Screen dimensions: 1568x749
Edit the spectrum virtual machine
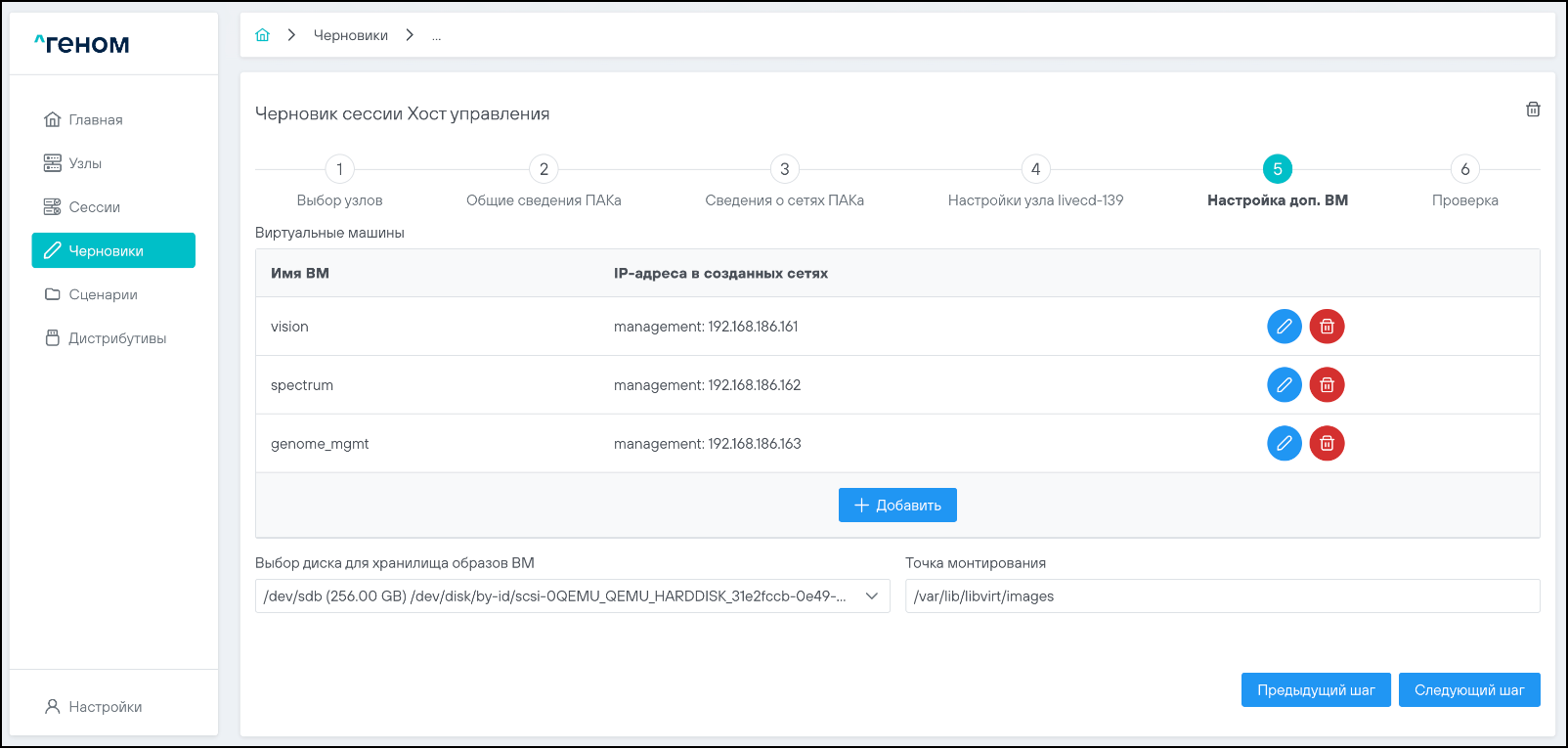tap(1284, 385)
